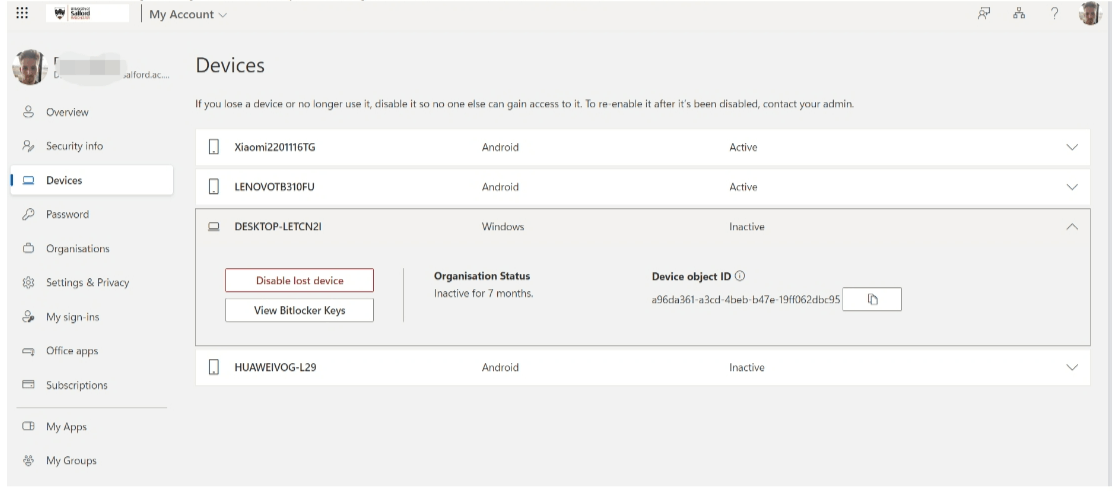
Task: Collapse the DESKTOP-LETCN2I device chevron
Action: (x=1072, y=227)
